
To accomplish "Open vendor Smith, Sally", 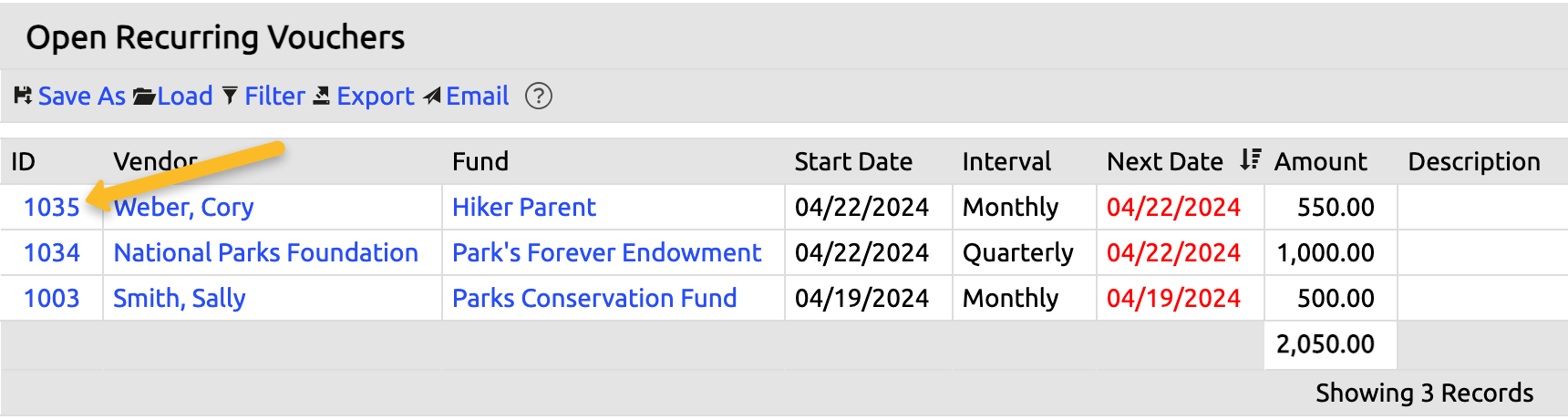I will pyautogui.click(x=180, y=299).
